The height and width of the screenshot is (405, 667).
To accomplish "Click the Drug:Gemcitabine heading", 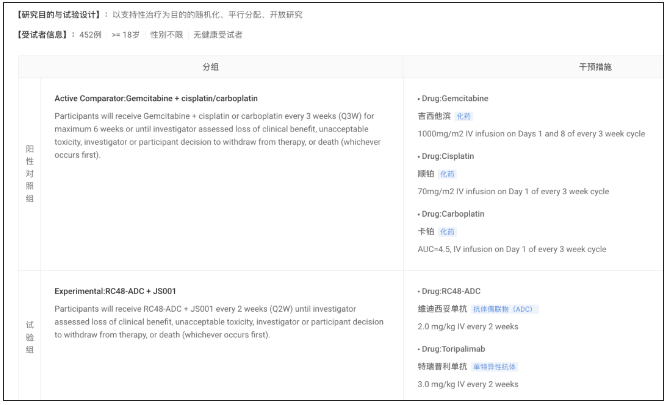I will click(x=453, y=98).
